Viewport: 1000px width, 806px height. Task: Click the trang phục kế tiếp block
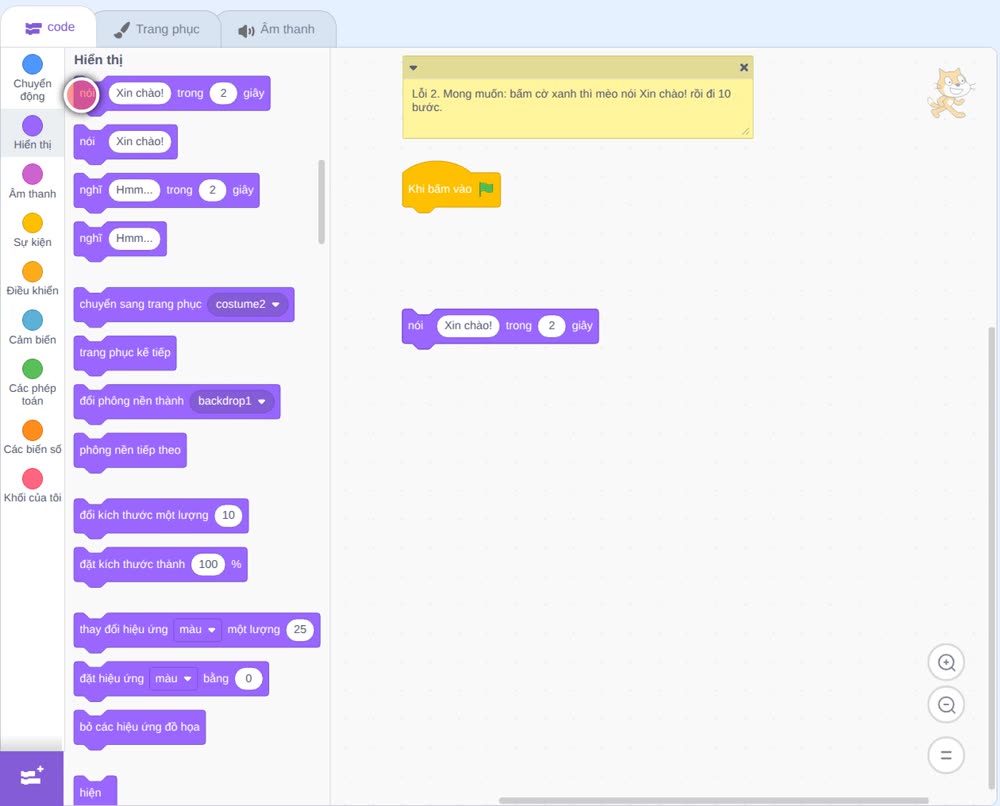(x=125, y=354)
